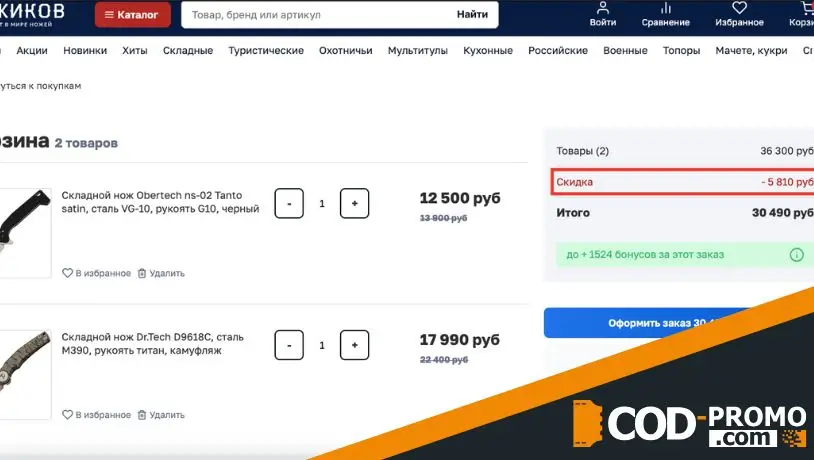
Task: Open the Кухонные category
Action: coord(488,50)
